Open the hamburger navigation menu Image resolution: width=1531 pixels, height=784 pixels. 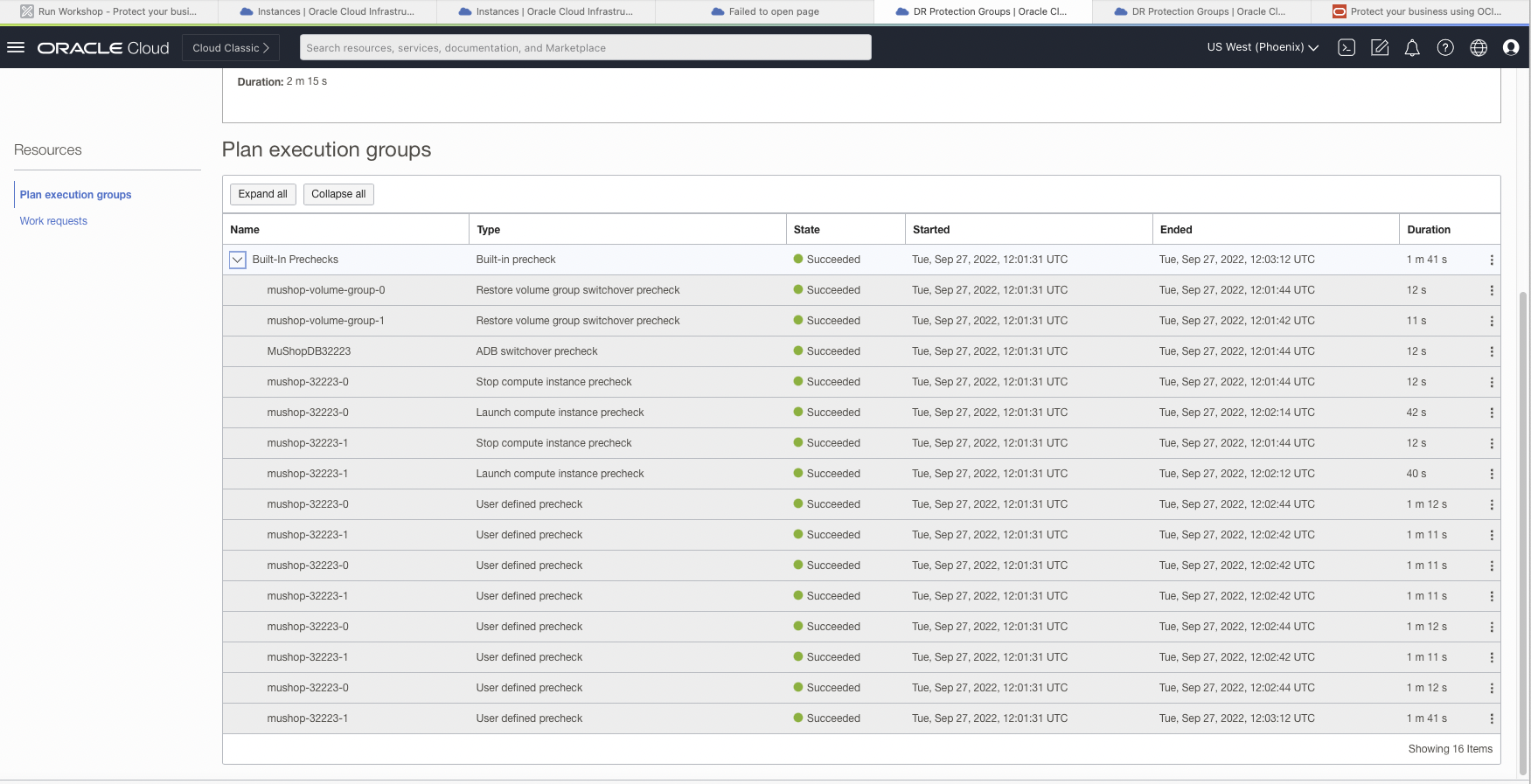point(16,47)
